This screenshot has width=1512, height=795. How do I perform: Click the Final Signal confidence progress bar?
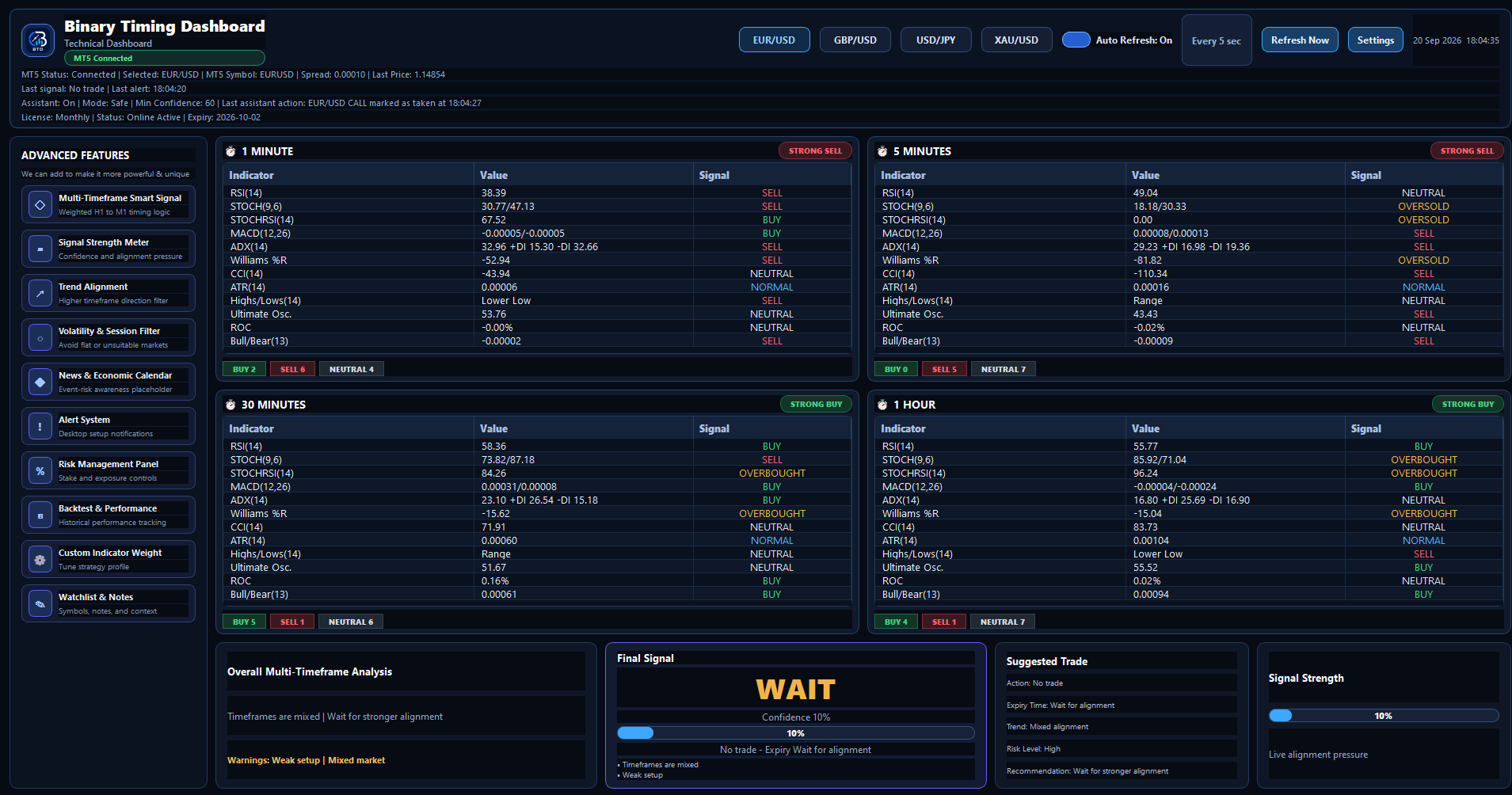tap(796, 733)
